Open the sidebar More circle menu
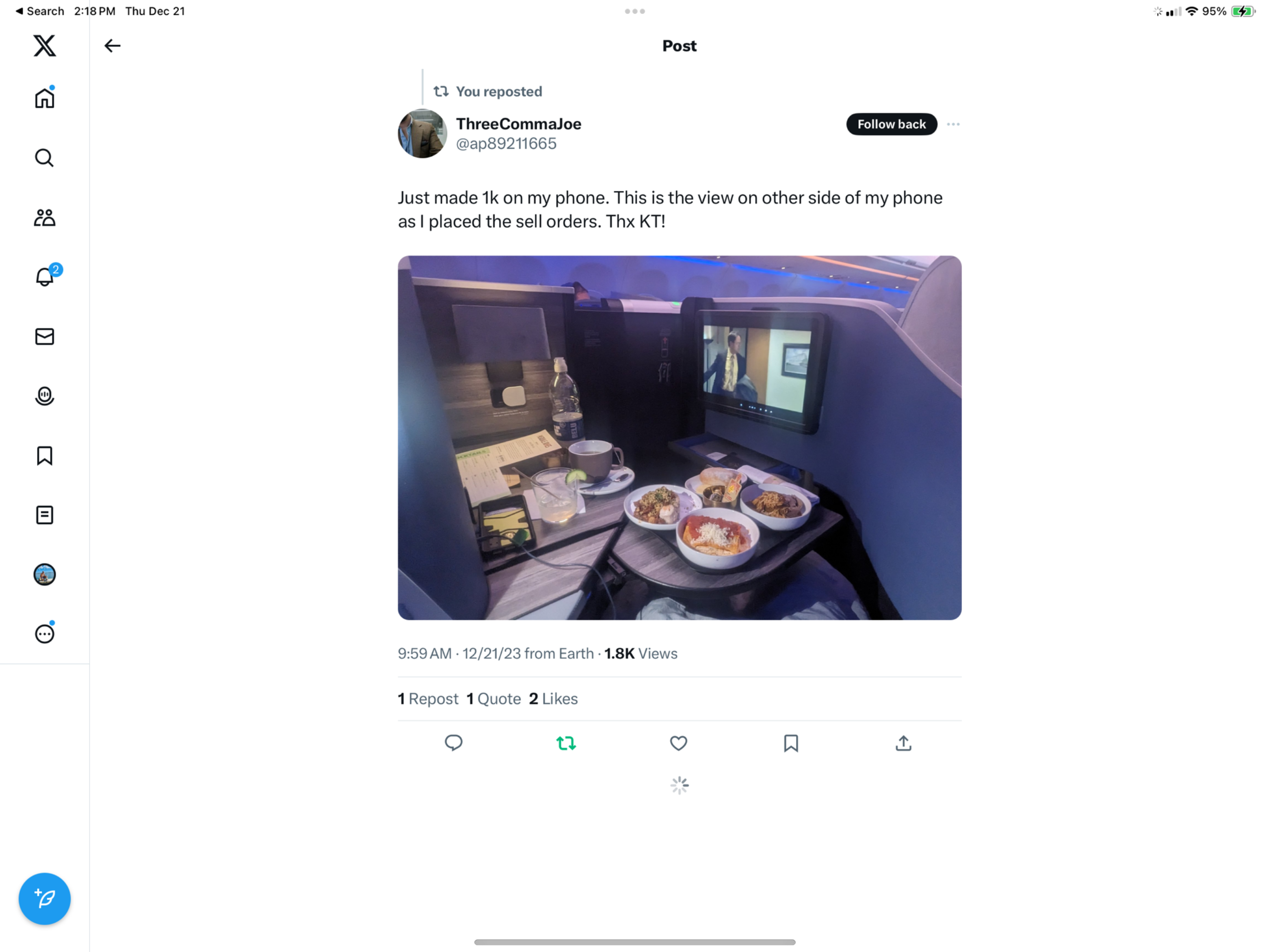1270x952 pixels. (x=44, y=634)
